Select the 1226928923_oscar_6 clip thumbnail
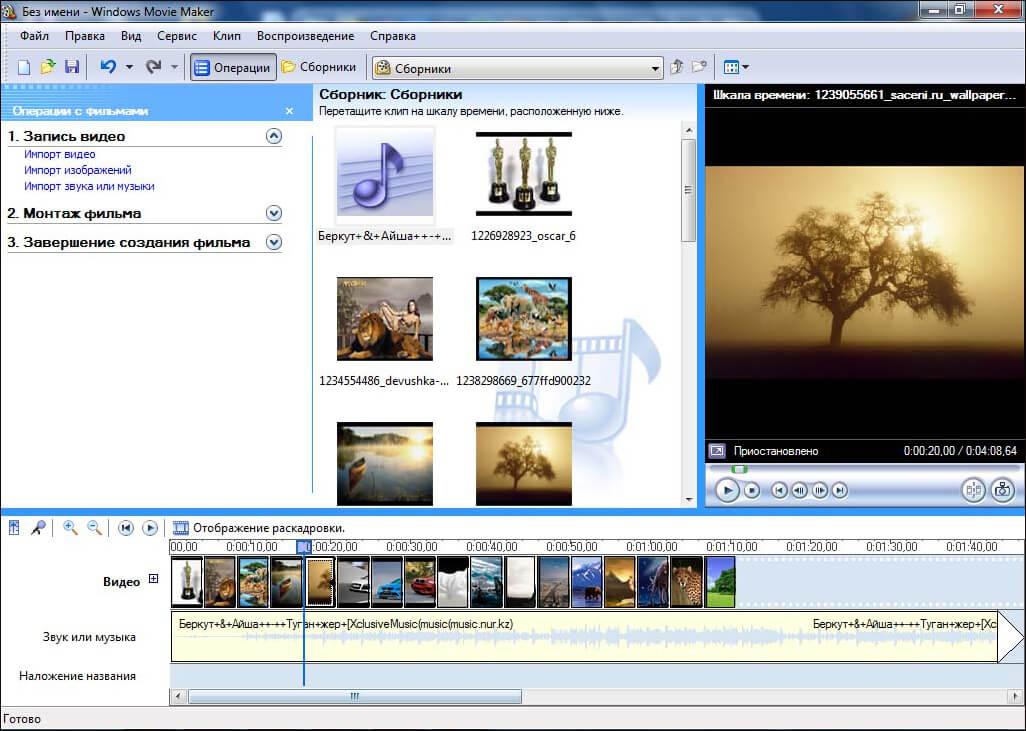Screen dimensions: 1026x731 point(523,174)
